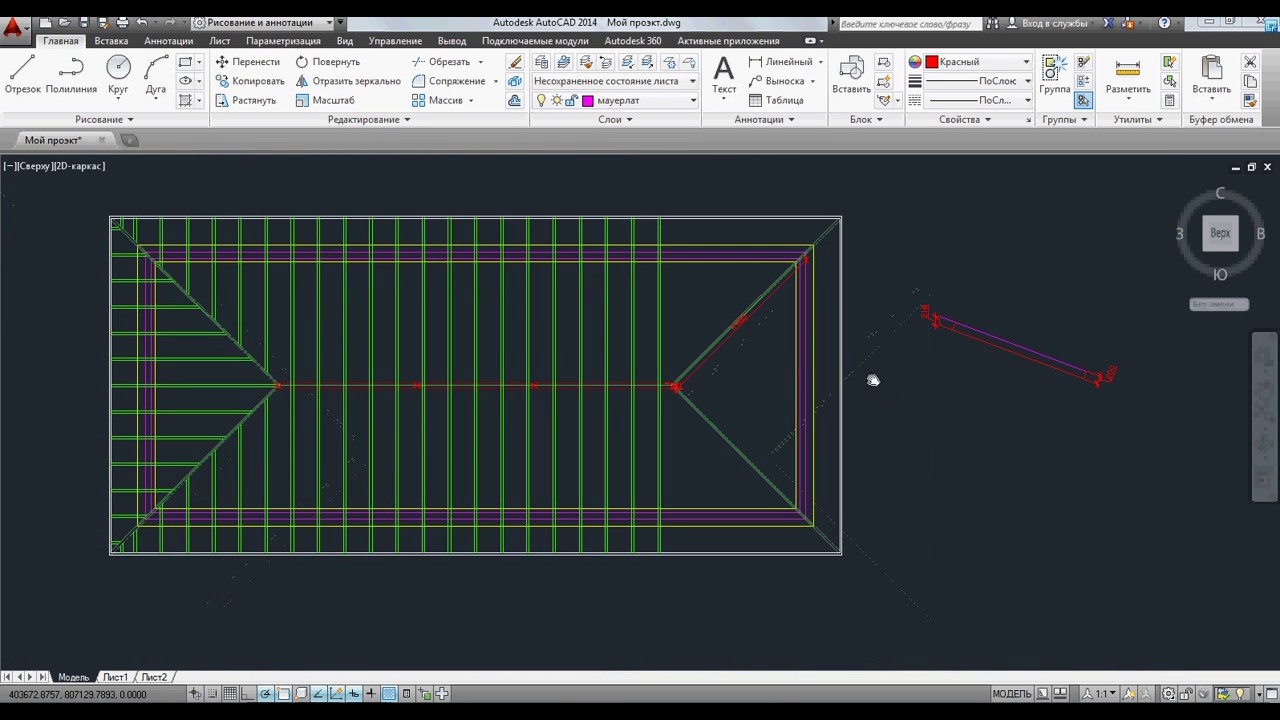Expand the Рисование panel
Screen dimensions: 1280x720
pyautogui.click(x=105, y=119)
